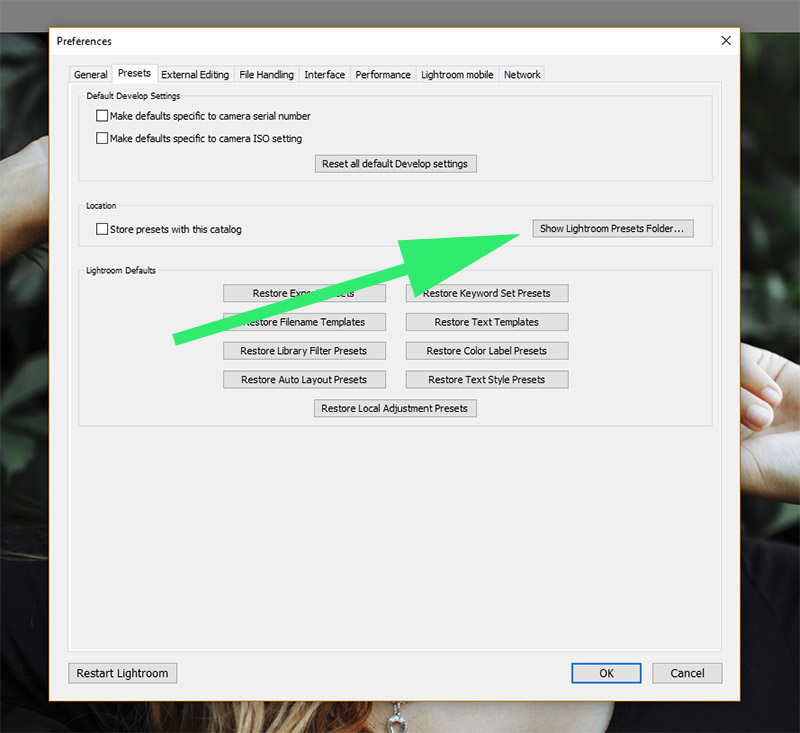Switch to the Interface tab
800x733 pixels.
coord(324,74)
